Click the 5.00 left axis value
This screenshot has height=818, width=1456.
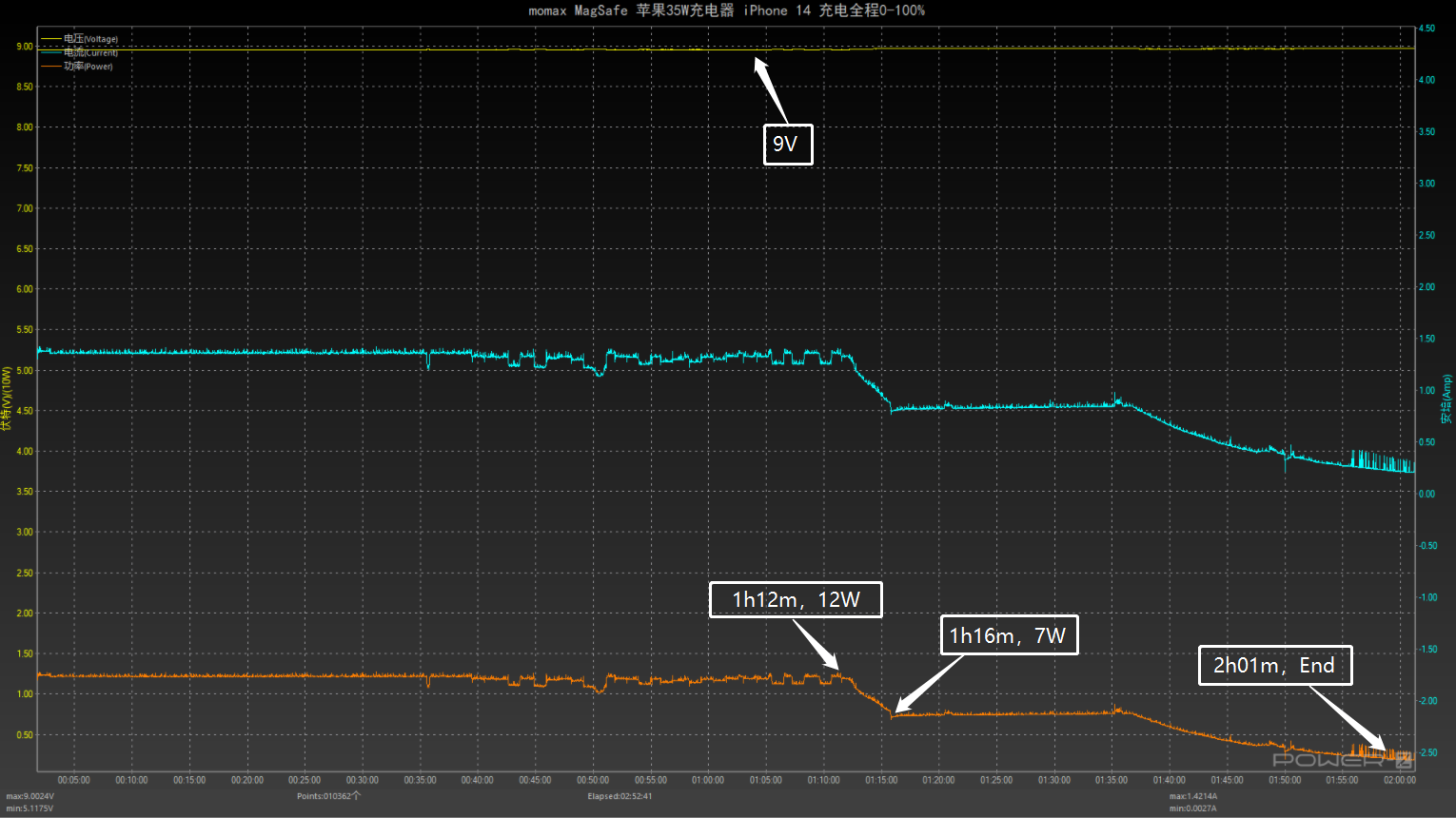pos(24,371)
